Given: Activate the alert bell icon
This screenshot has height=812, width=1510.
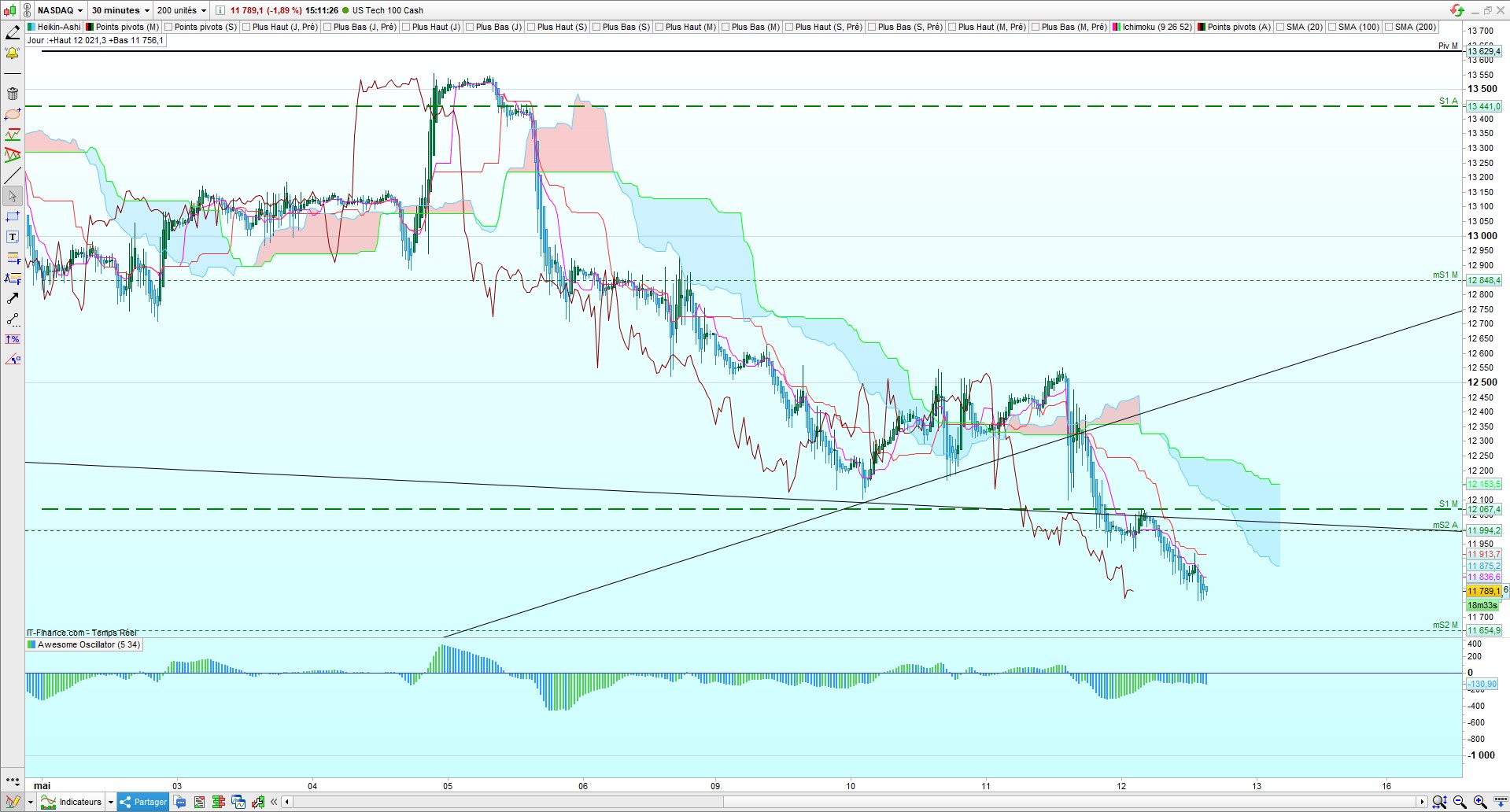Looking at the screenshot, I should 13,54.
